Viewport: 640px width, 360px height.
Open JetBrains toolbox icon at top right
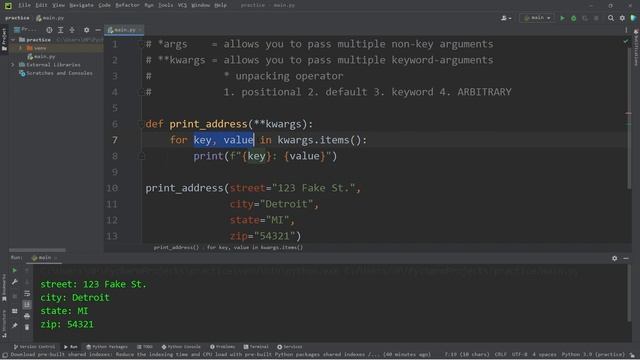[x=633, y=18]
